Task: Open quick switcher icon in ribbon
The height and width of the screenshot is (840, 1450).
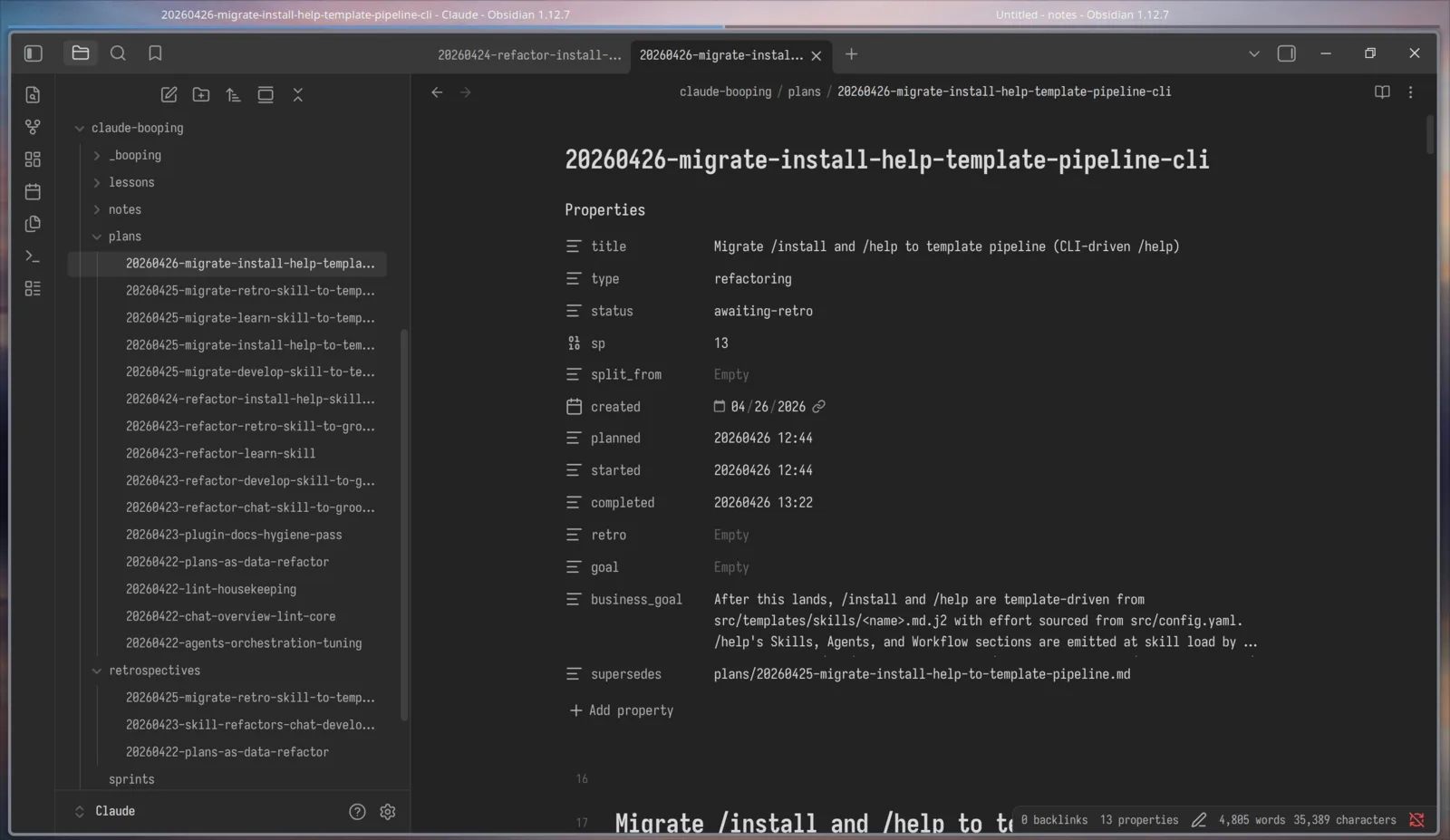Action: coord(33,95)
